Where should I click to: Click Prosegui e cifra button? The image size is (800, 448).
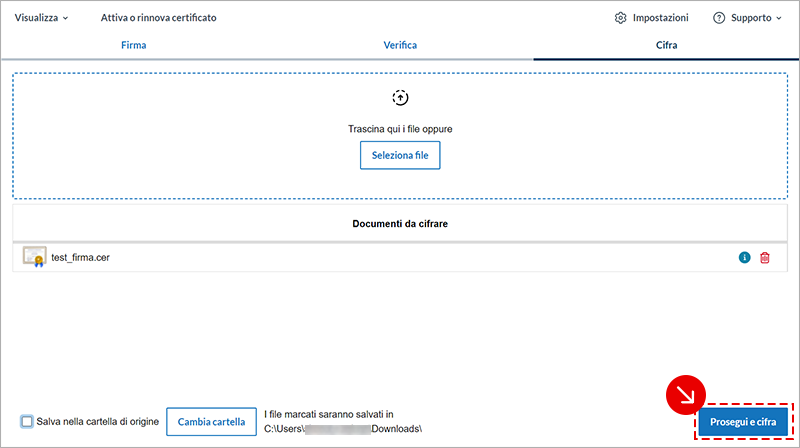click(743, 423)
